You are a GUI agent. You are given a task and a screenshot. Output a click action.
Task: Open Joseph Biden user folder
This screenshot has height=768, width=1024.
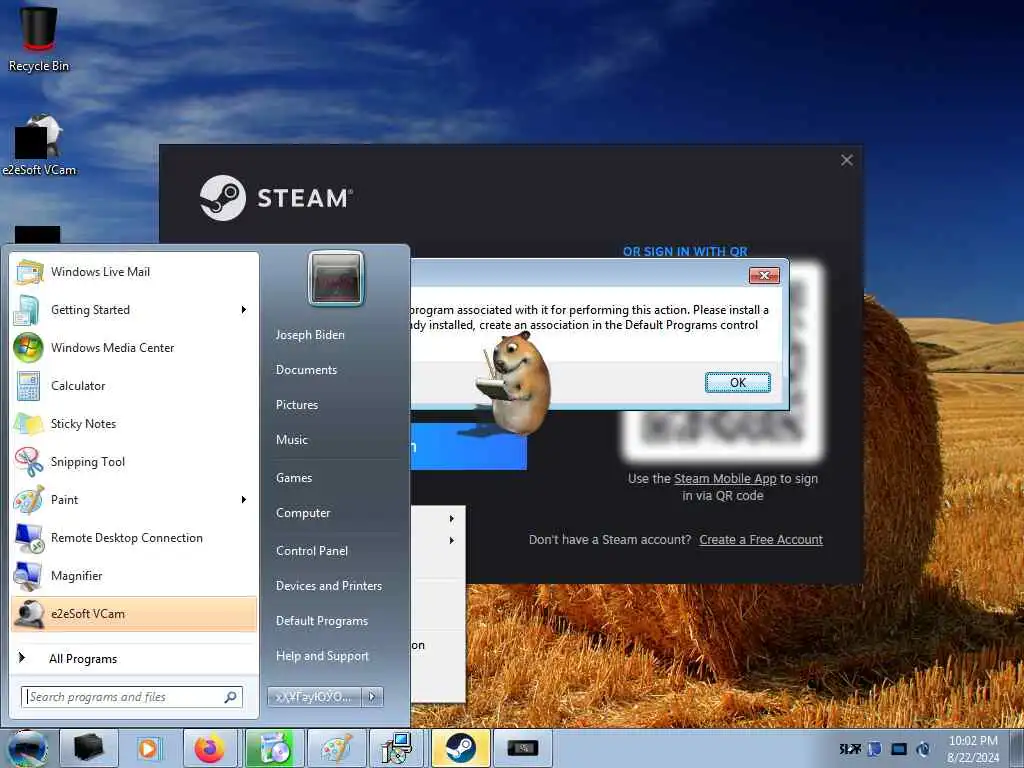pyautogui.click(x=310, y=334)
